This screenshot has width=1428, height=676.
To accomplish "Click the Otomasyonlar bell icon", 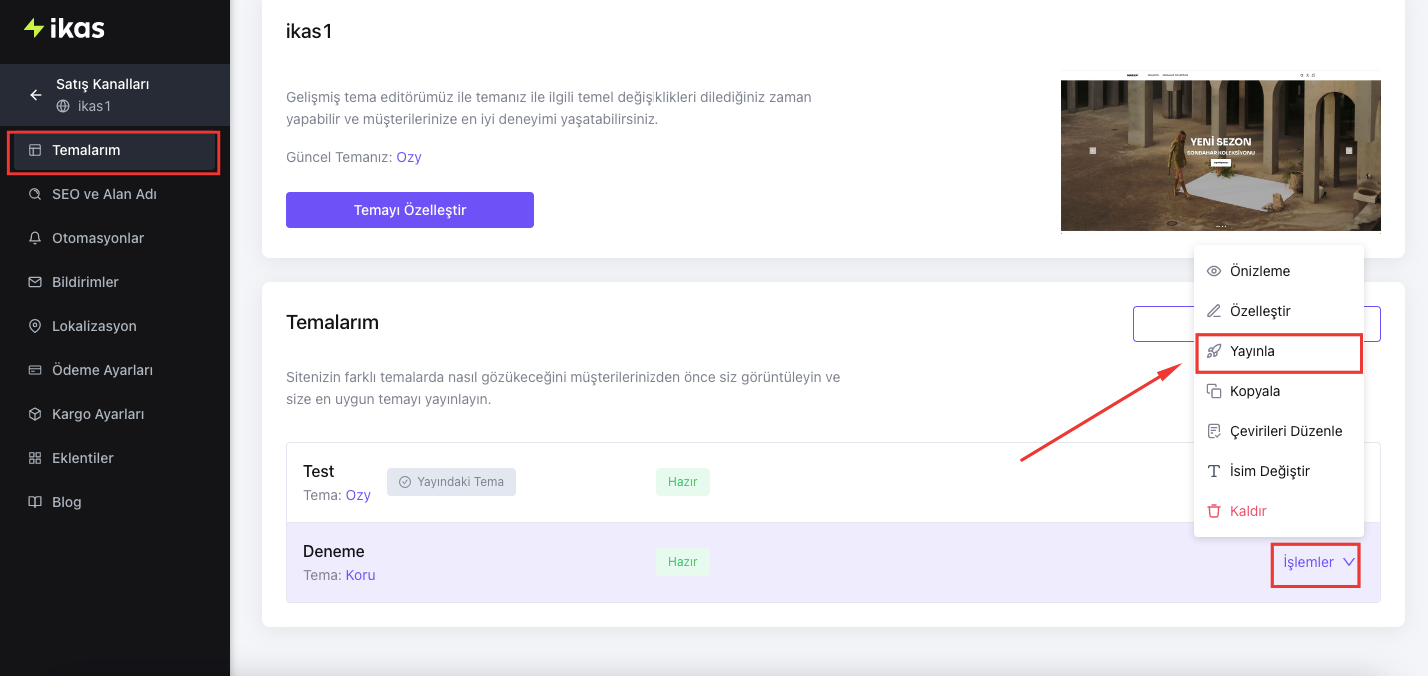I will 35,238.
